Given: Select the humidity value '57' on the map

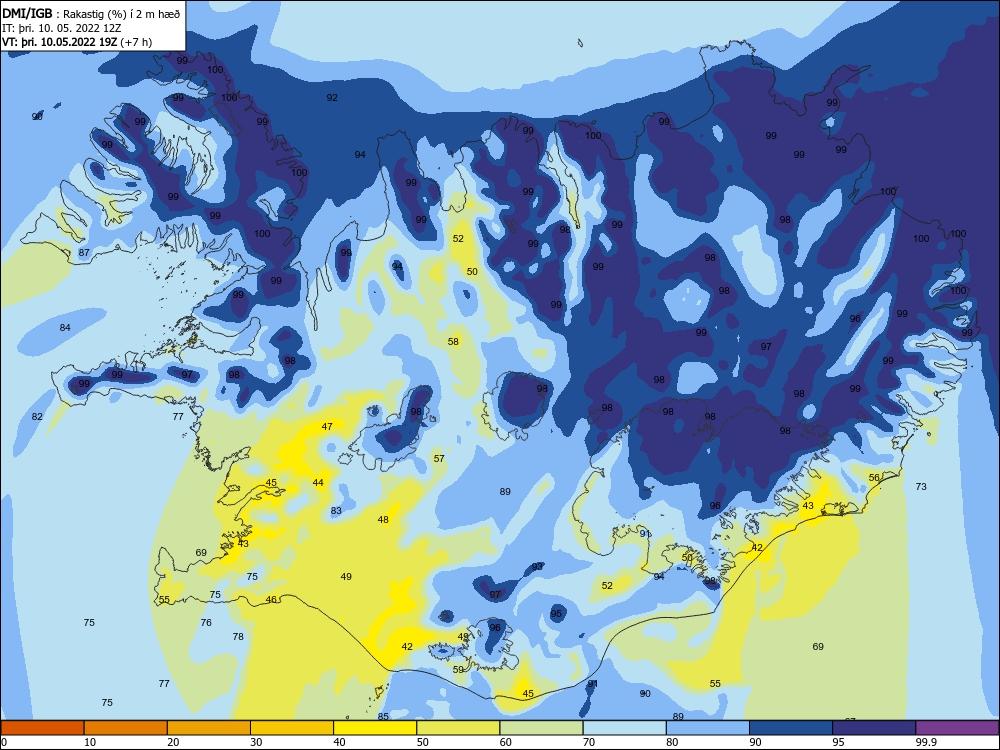Looking at the screenshot, I should (x=439, y=459).
